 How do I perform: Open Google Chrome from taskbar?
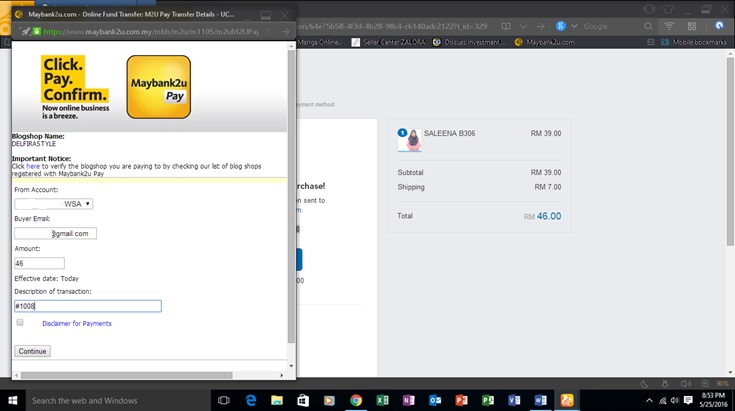356,400
